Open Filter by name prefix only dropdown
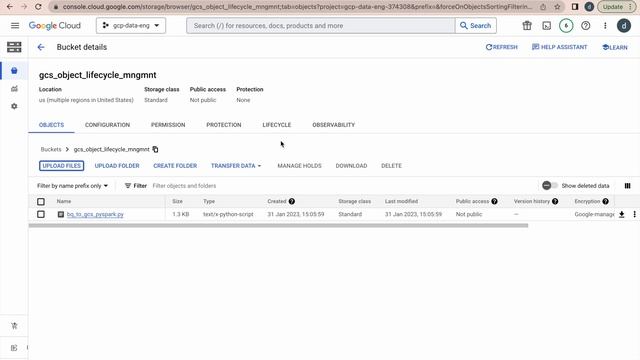 (72, 186)
